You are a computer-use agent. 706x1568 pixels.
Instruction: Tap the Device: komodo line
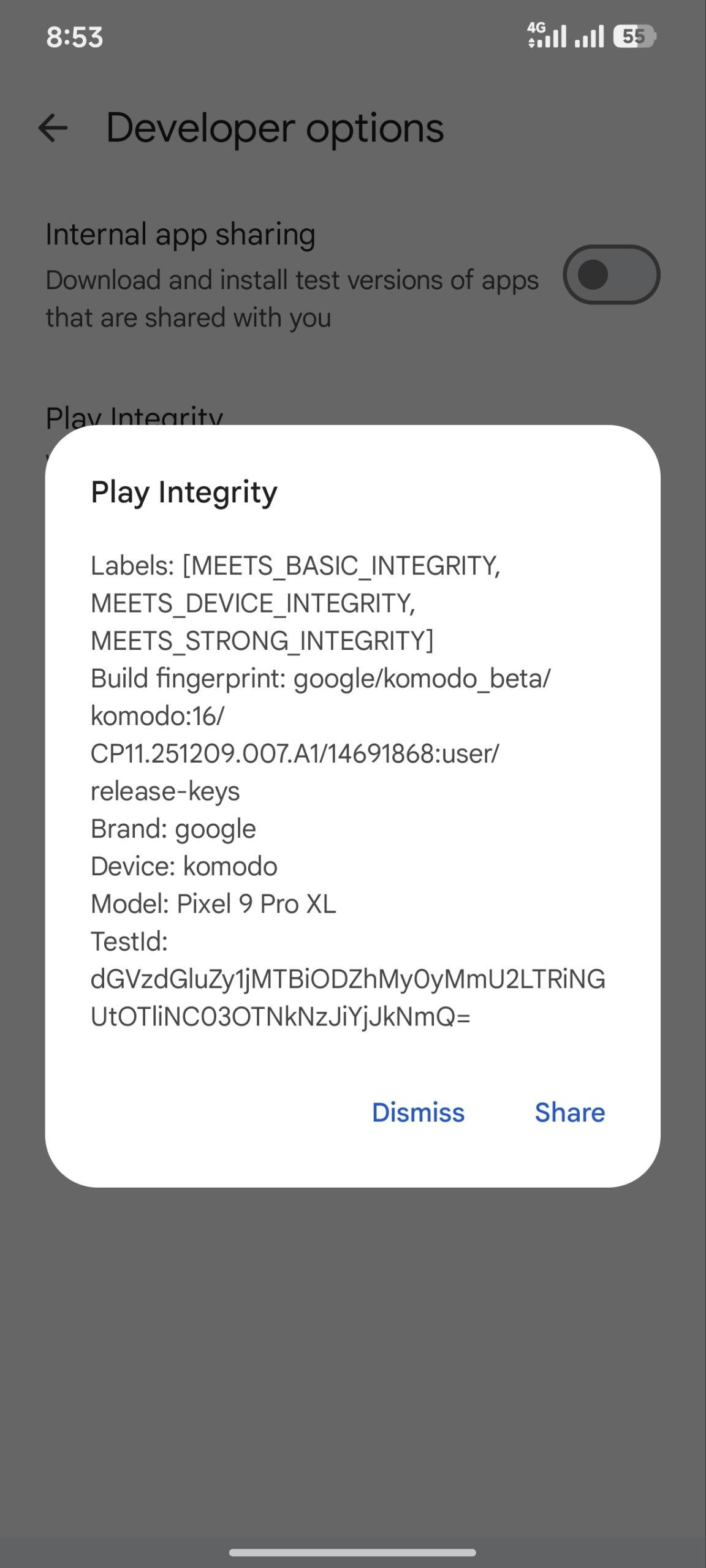click(x=184, y=867)
